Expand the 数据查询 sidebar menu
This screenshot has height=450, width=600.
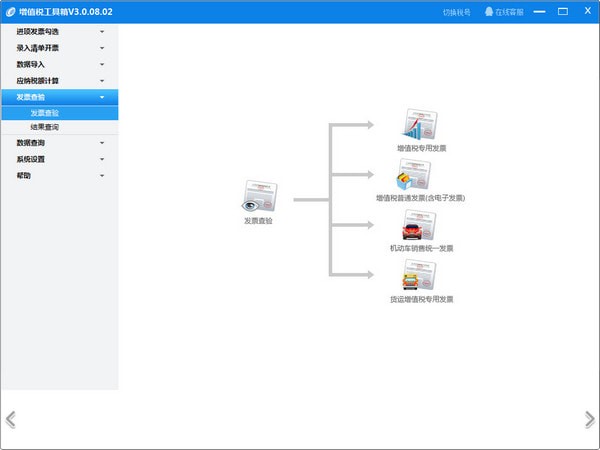59,143
